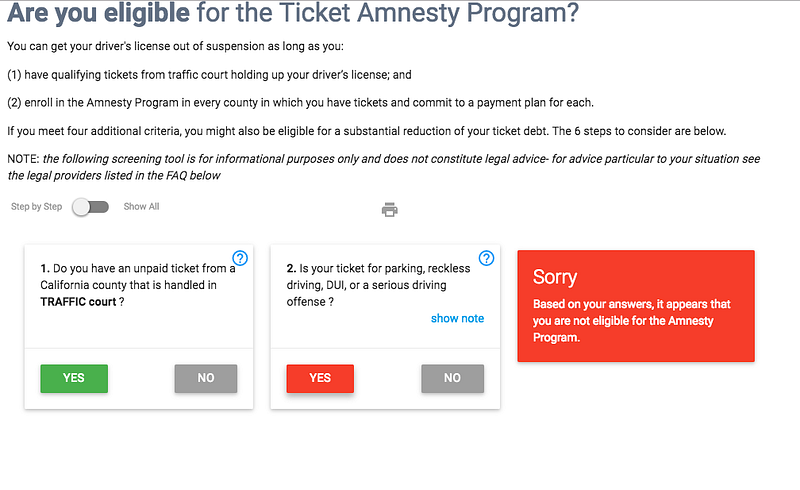Expand the 'show note' link

[x=457, y=318]
